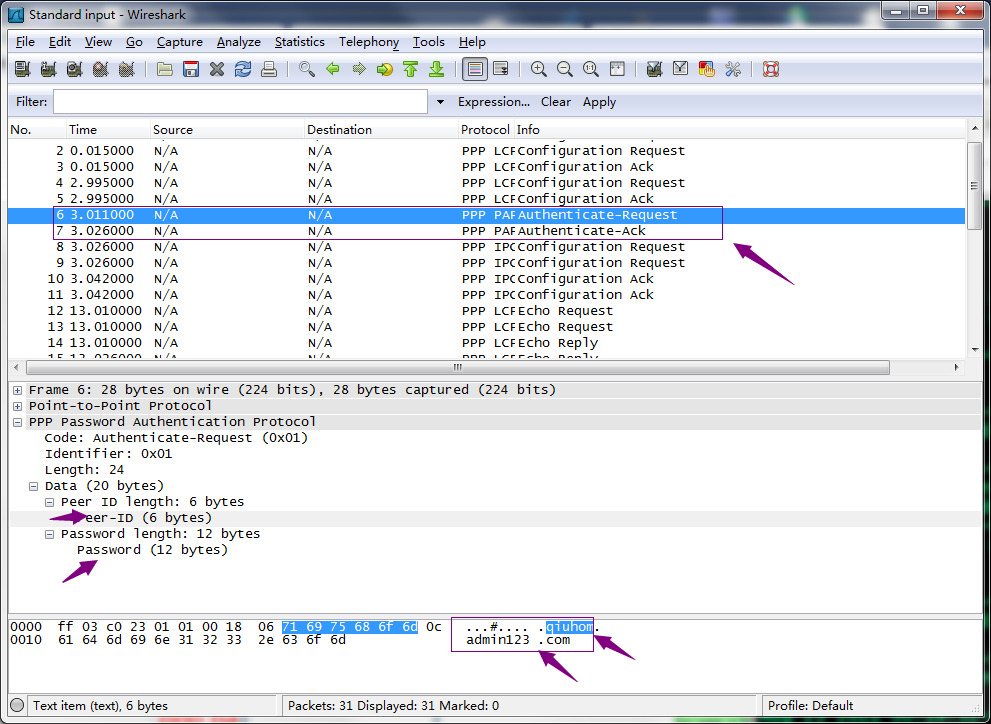Clear the display filter
The width and height of the screenshot is (991, 724).
(x=556, y=102)
